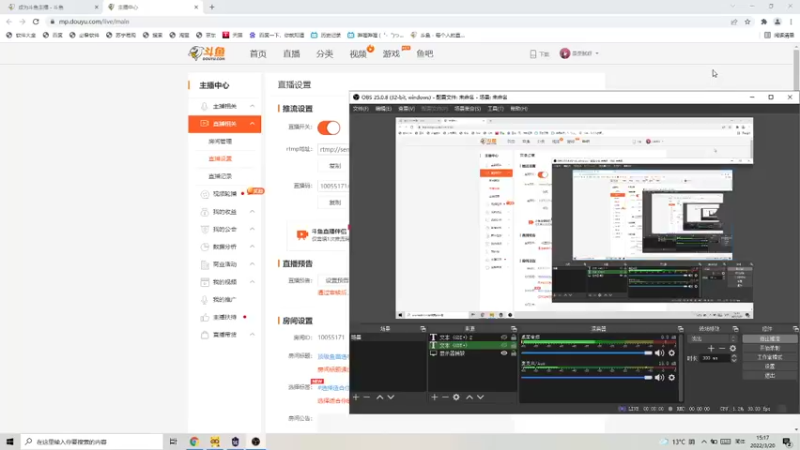The image size is (800, 450).
Task: Bookmark this page with the star icon
Action: (747, 21)
